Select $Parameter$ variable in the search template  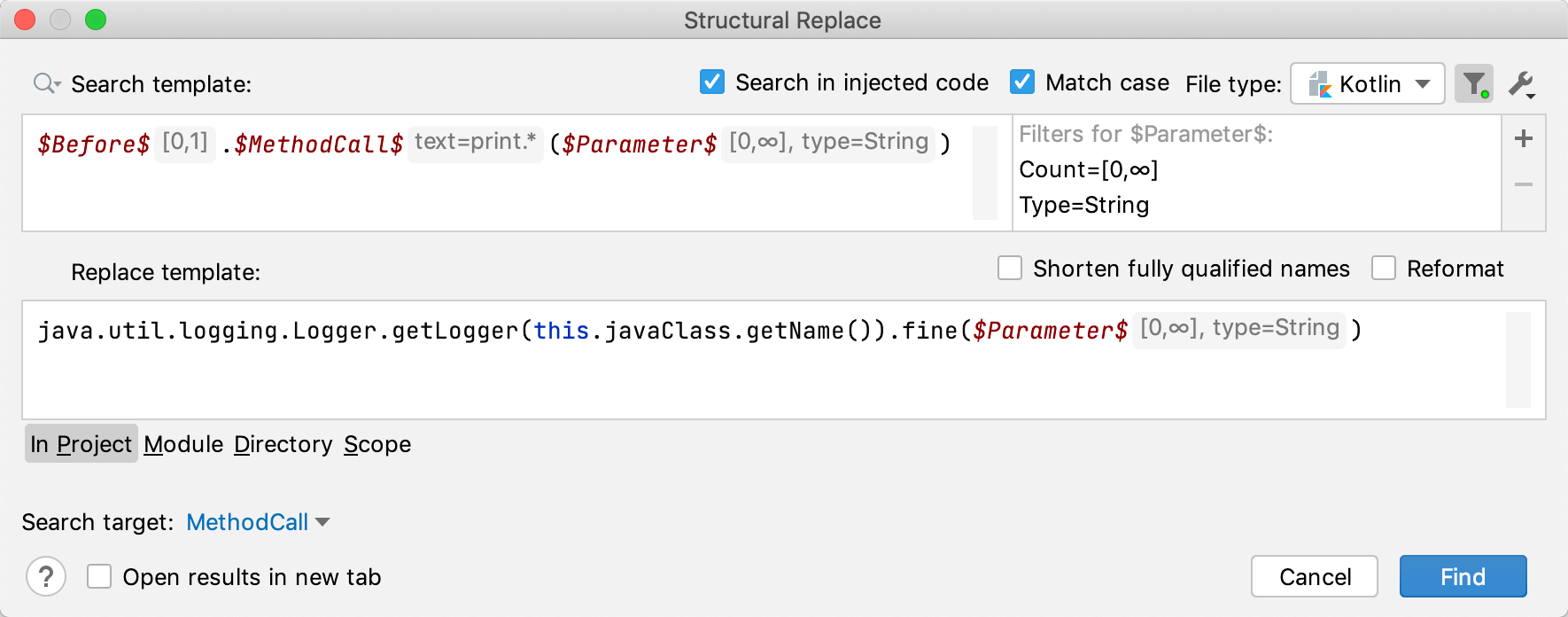pyautogui.click(x=640, y=144)
